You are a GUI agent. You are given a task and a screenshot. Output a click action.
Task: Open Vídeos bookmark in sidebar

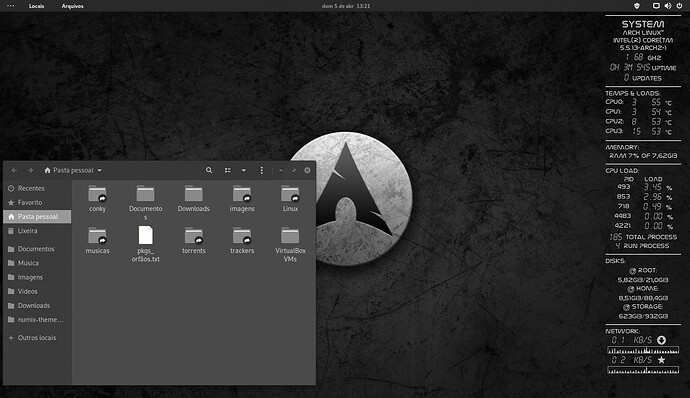coord(37,291)
